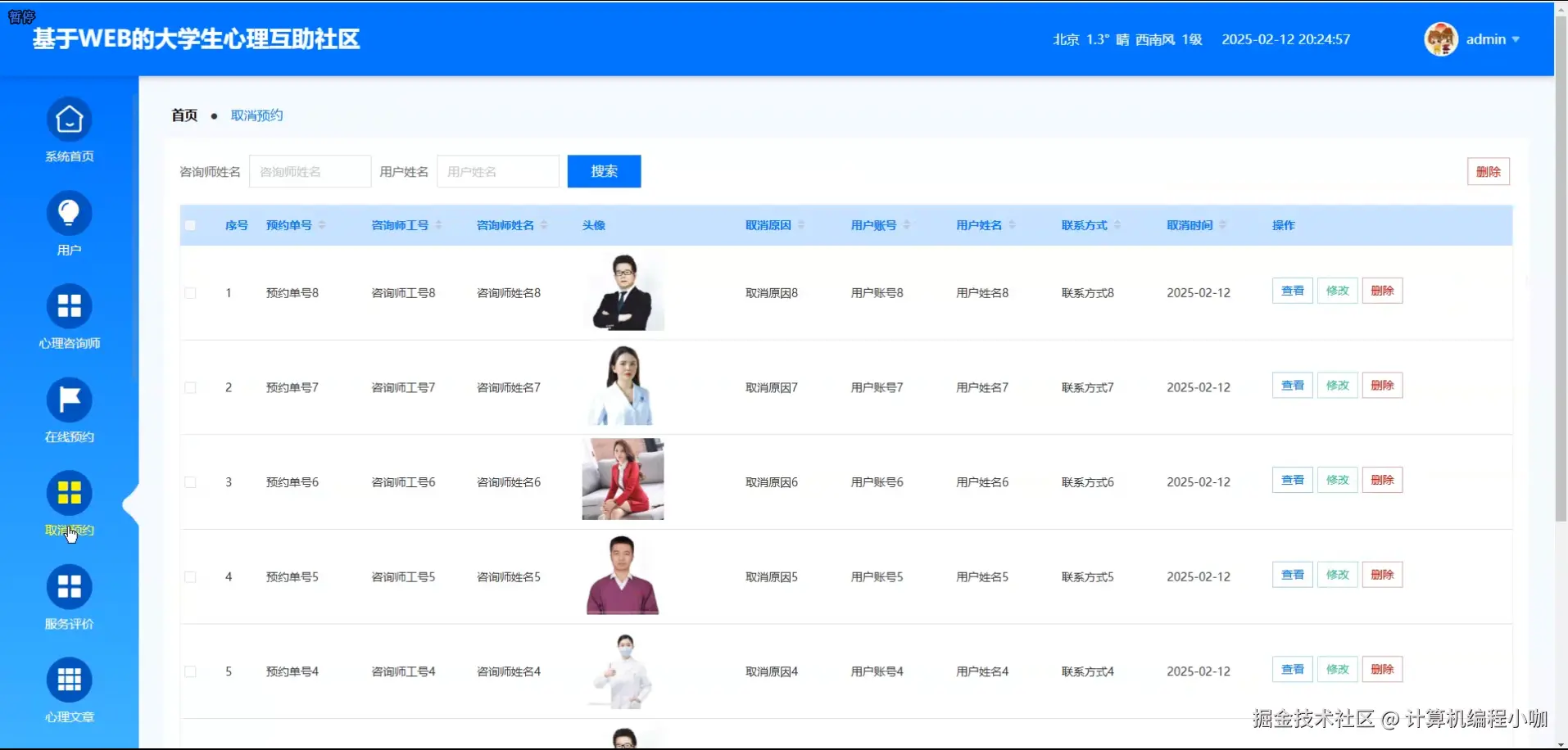Check the select-all checkbox in table header
This screenshot has height=750, width=1568.
(191, 225)
